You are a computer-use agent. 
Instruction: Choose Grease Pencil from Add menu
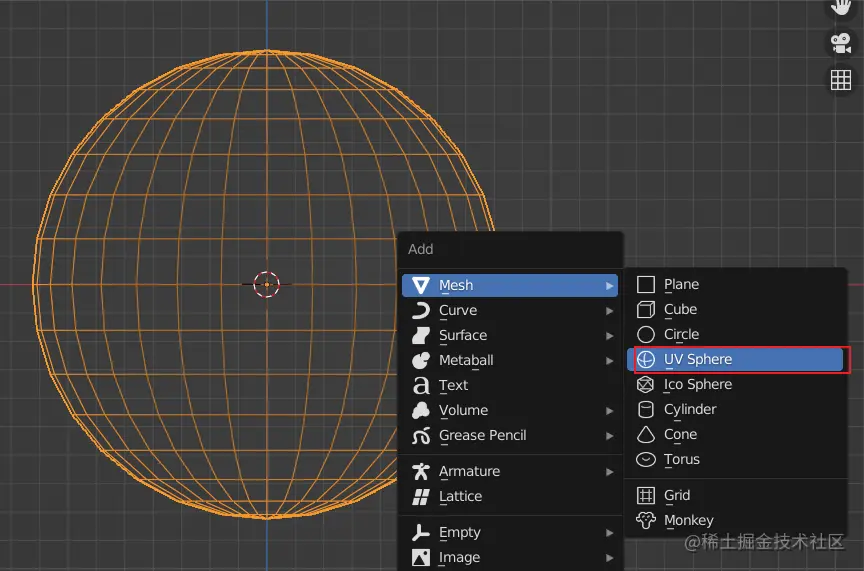(510, 435)
